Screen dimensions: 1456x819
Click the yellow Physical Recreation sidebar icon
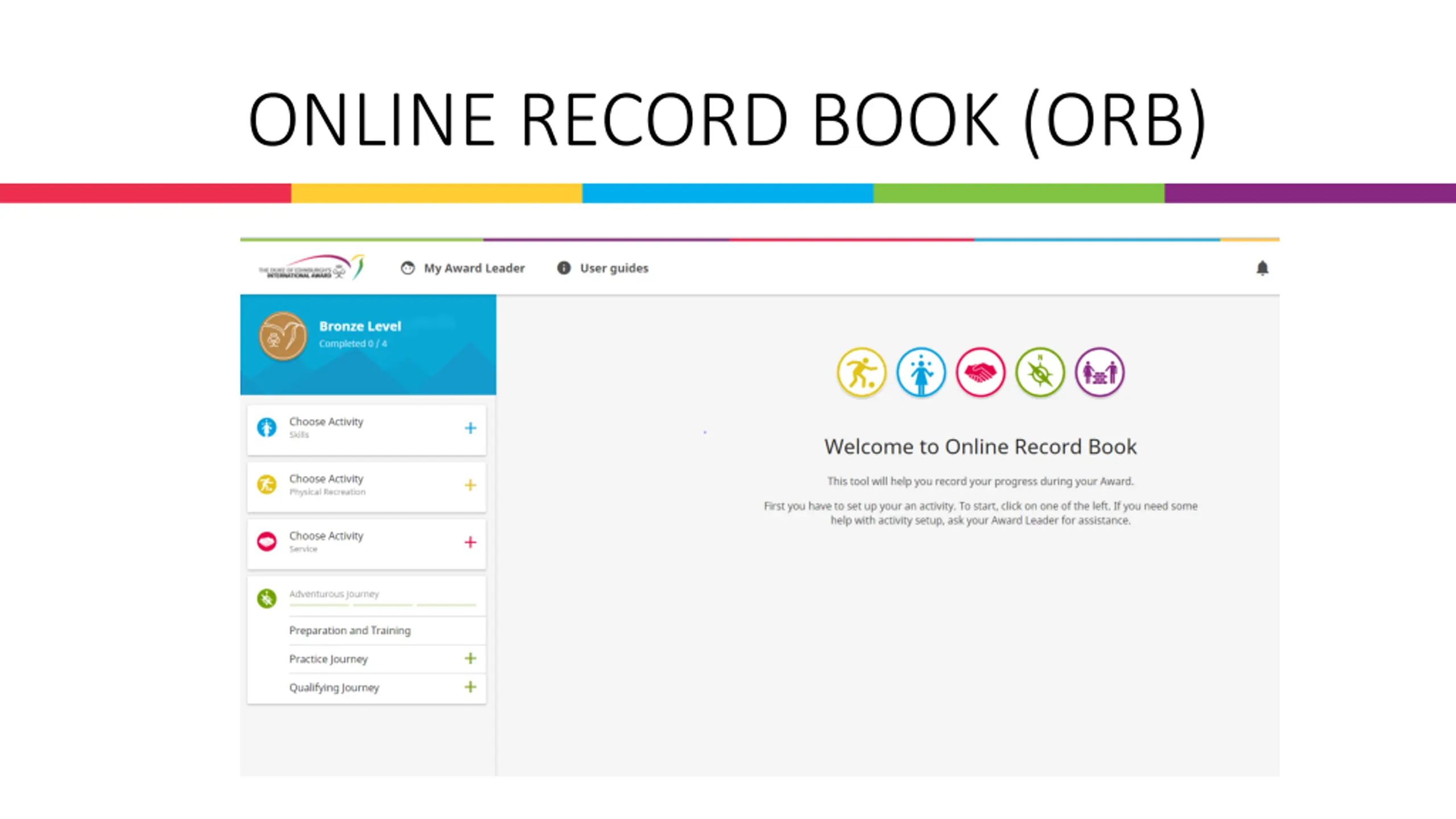(267, 485)
